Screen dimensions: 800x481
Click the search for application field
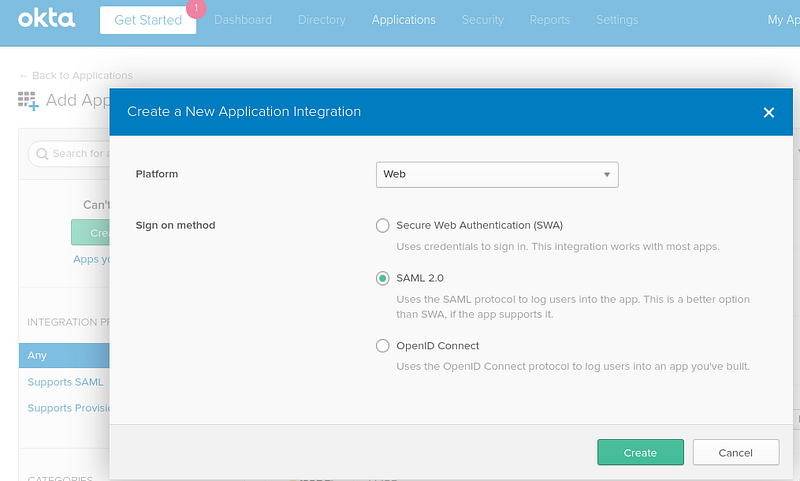click(69, 154)
